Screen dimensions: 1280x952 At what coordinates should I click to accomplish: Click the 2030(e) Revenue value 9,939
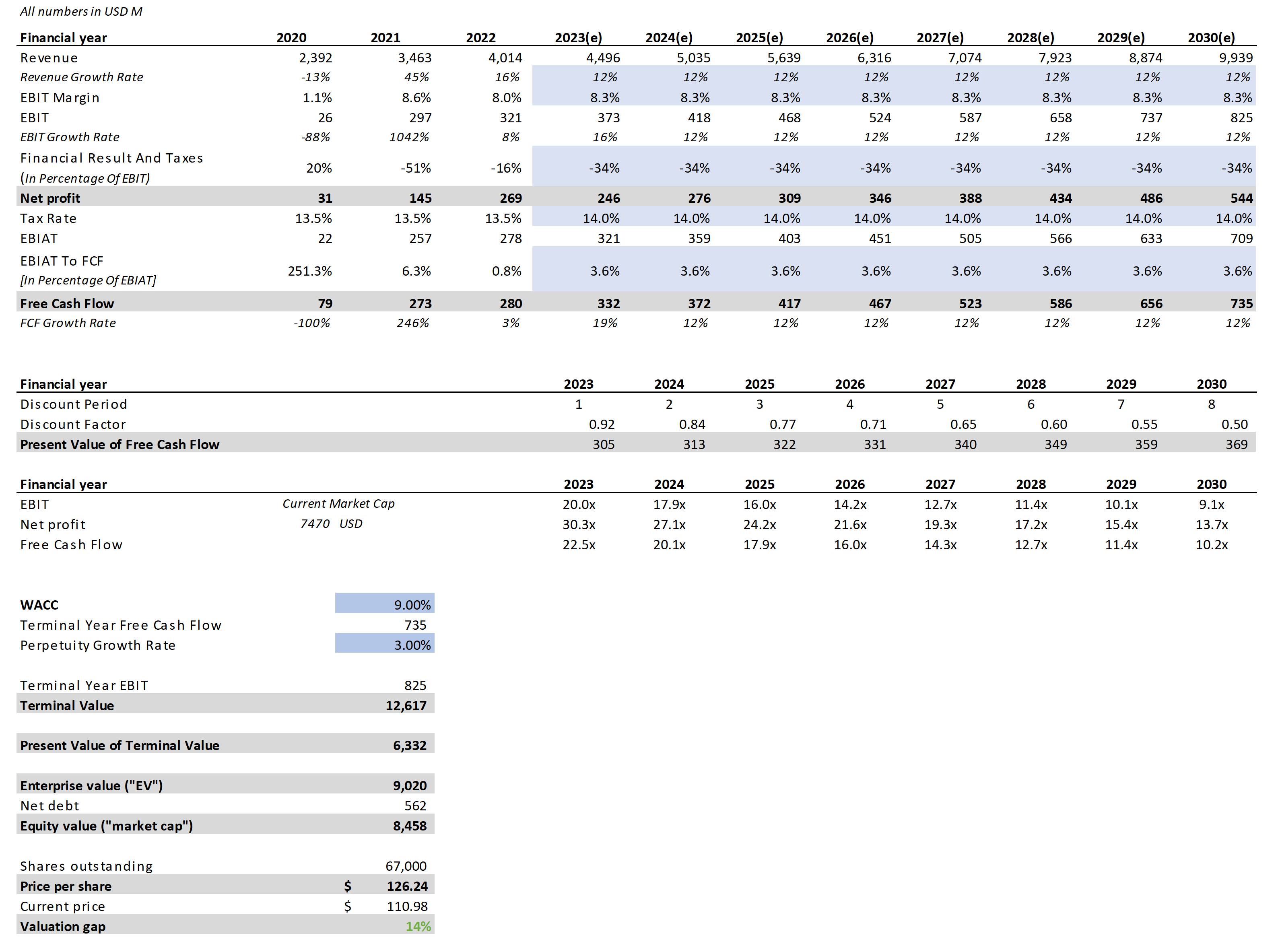[x=1236, y=58]
